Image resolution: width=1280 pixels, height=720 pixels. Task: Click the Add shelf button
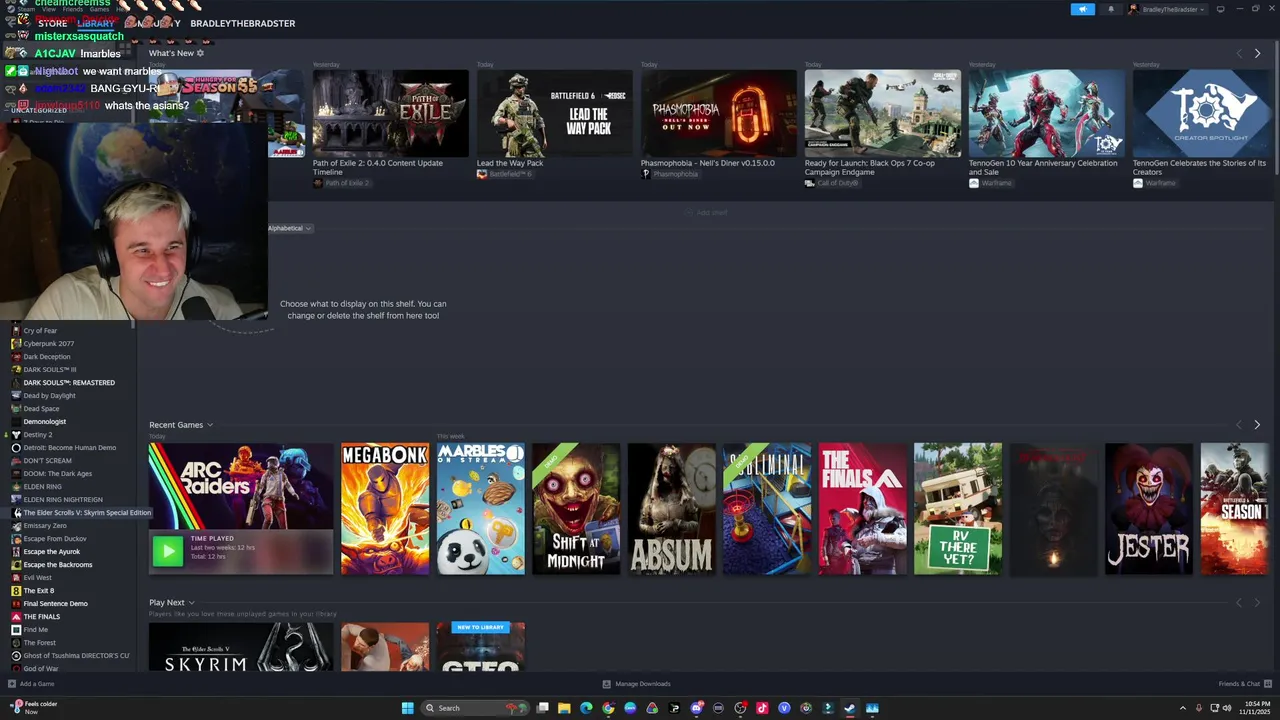[x=707, y=213]
